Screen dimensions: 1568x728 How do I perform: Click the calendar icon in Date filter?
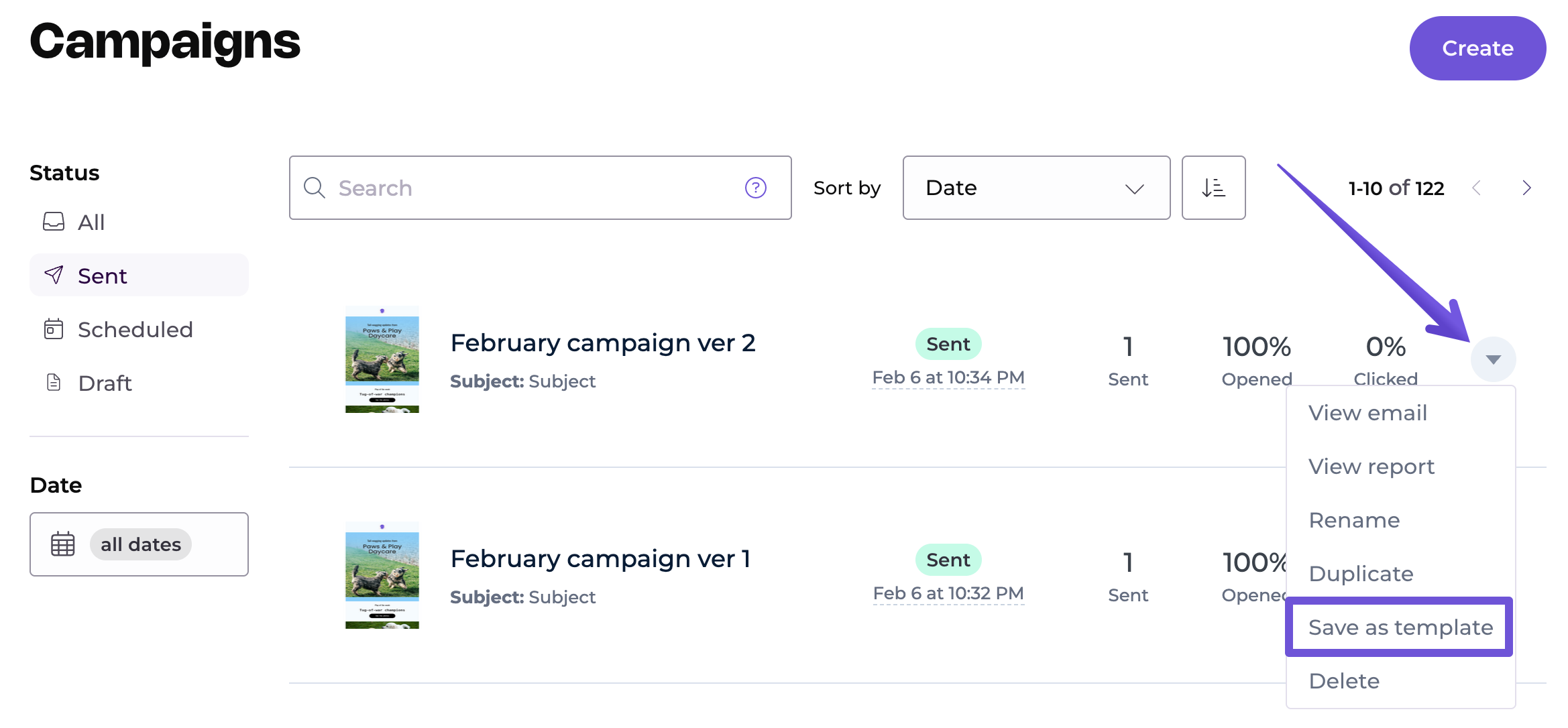(x=63, y=544)
